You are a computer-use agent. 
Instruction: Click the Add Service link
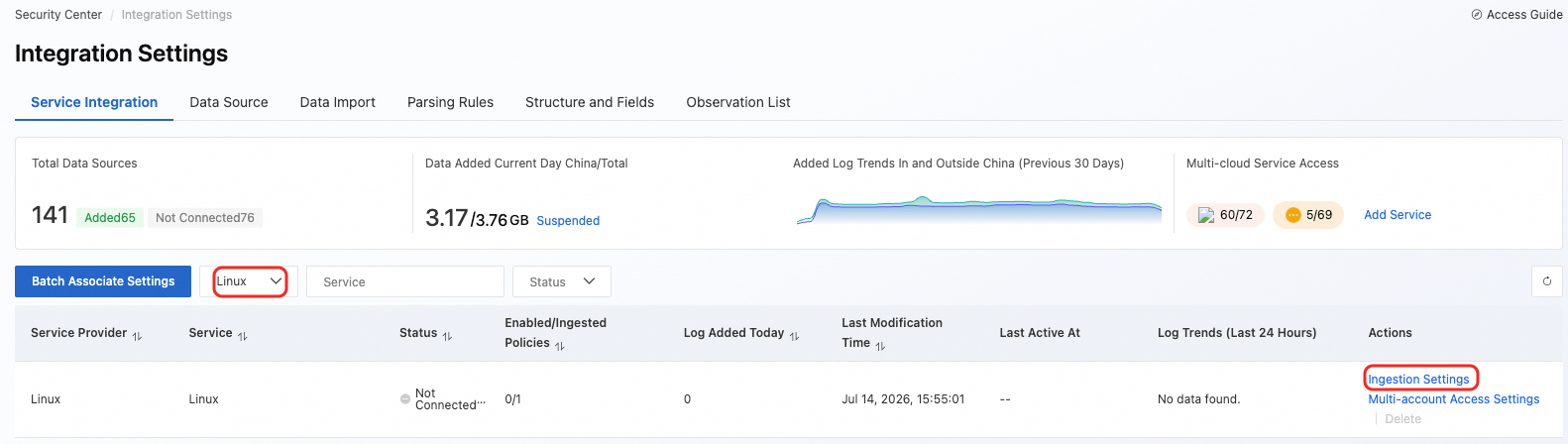(1398, 215)
